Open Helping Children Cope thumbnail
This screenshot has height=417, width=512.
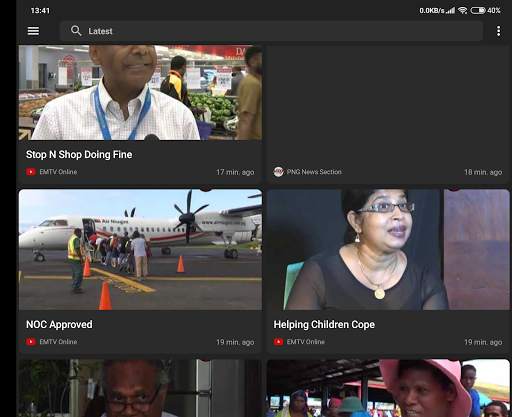click(388, 250)
